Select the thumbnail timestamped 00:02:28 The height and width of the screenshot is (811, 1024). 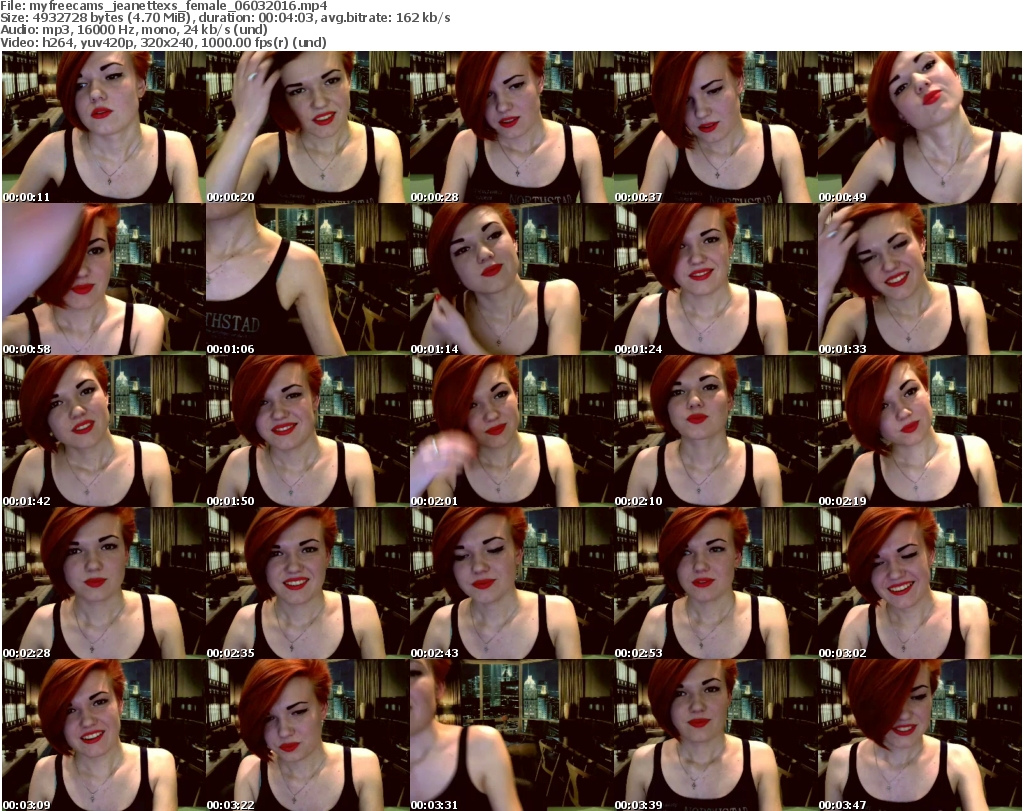pos(103,583)
